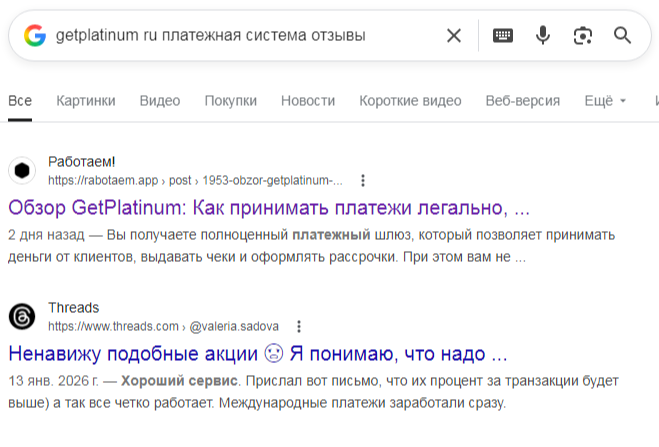
Task: Open the Обзор GetPlatinum result link
Action: click(268, 209)
